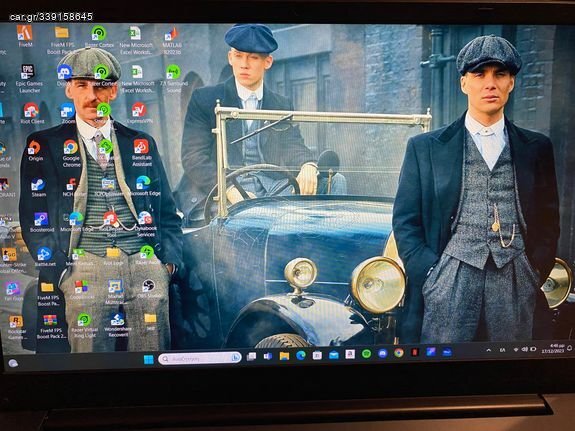Open Microsoft Store from the taskbar

coord(317,355)
